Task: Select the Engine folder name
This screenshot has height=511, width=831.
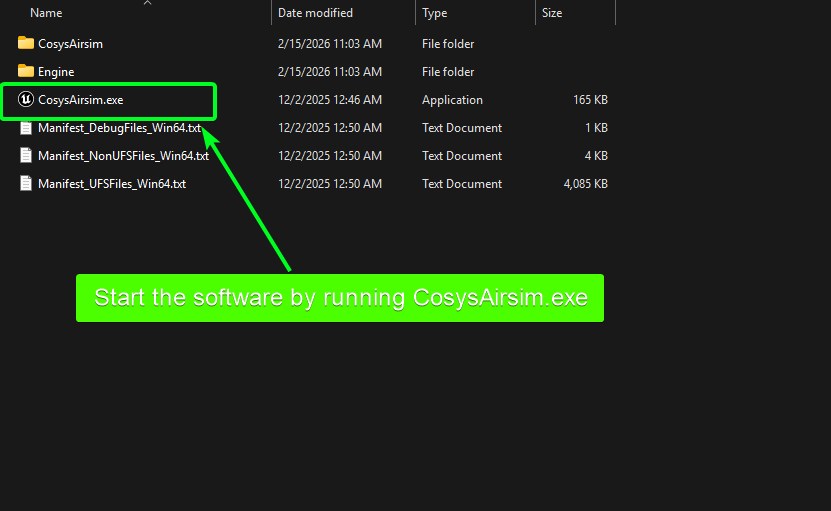Action: pyautogui.click(x=56, y=72)
